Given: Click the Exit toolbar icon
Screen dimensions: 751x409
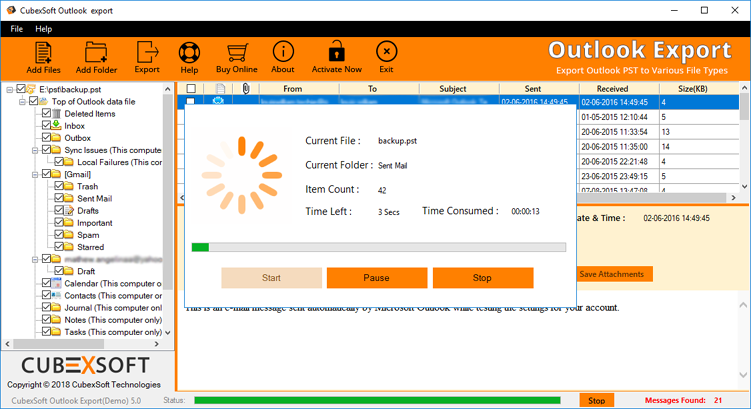Looking at the screenshot, I should tap(386, 57).
